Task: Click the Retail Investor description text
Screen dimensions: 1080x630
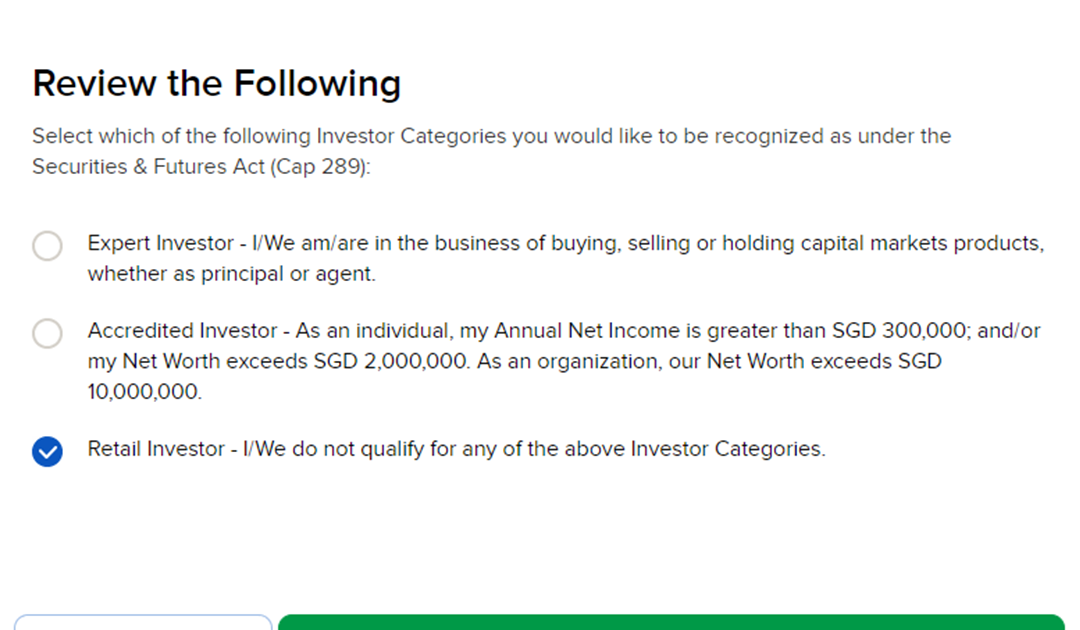Action: point(456,449)
